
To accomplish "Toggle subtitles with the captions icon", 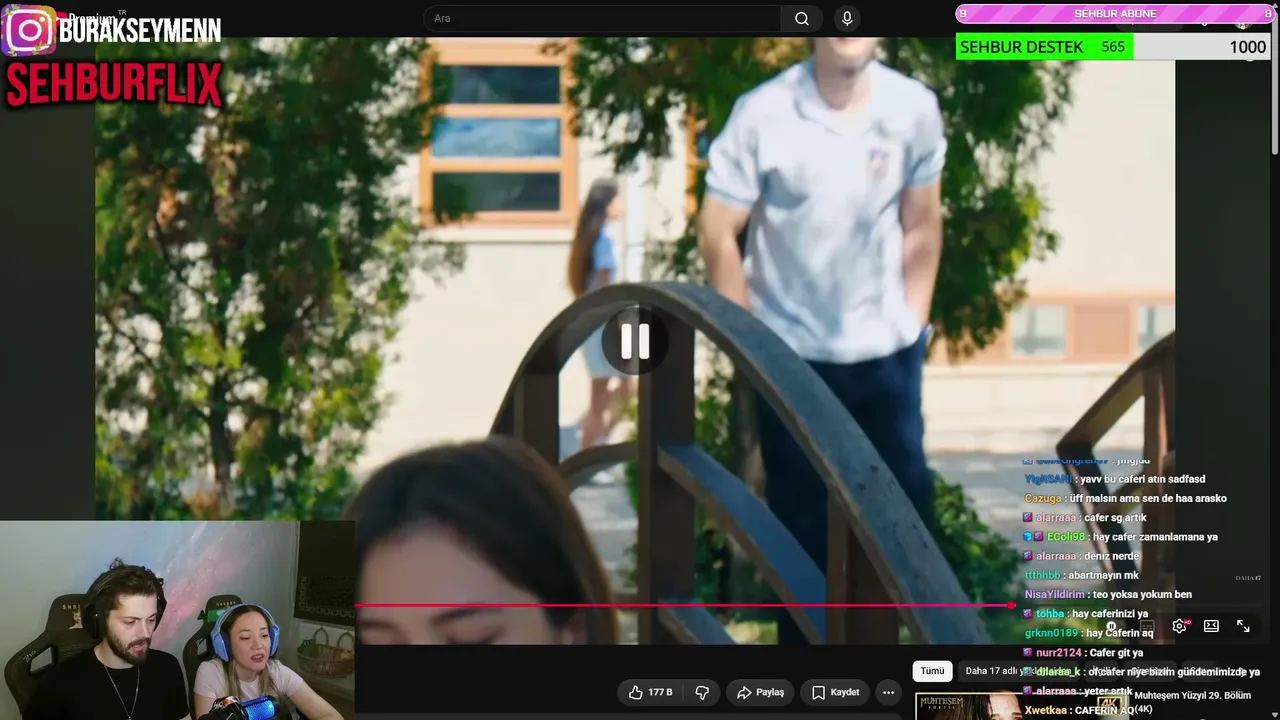I will [x=1147, y=627].
